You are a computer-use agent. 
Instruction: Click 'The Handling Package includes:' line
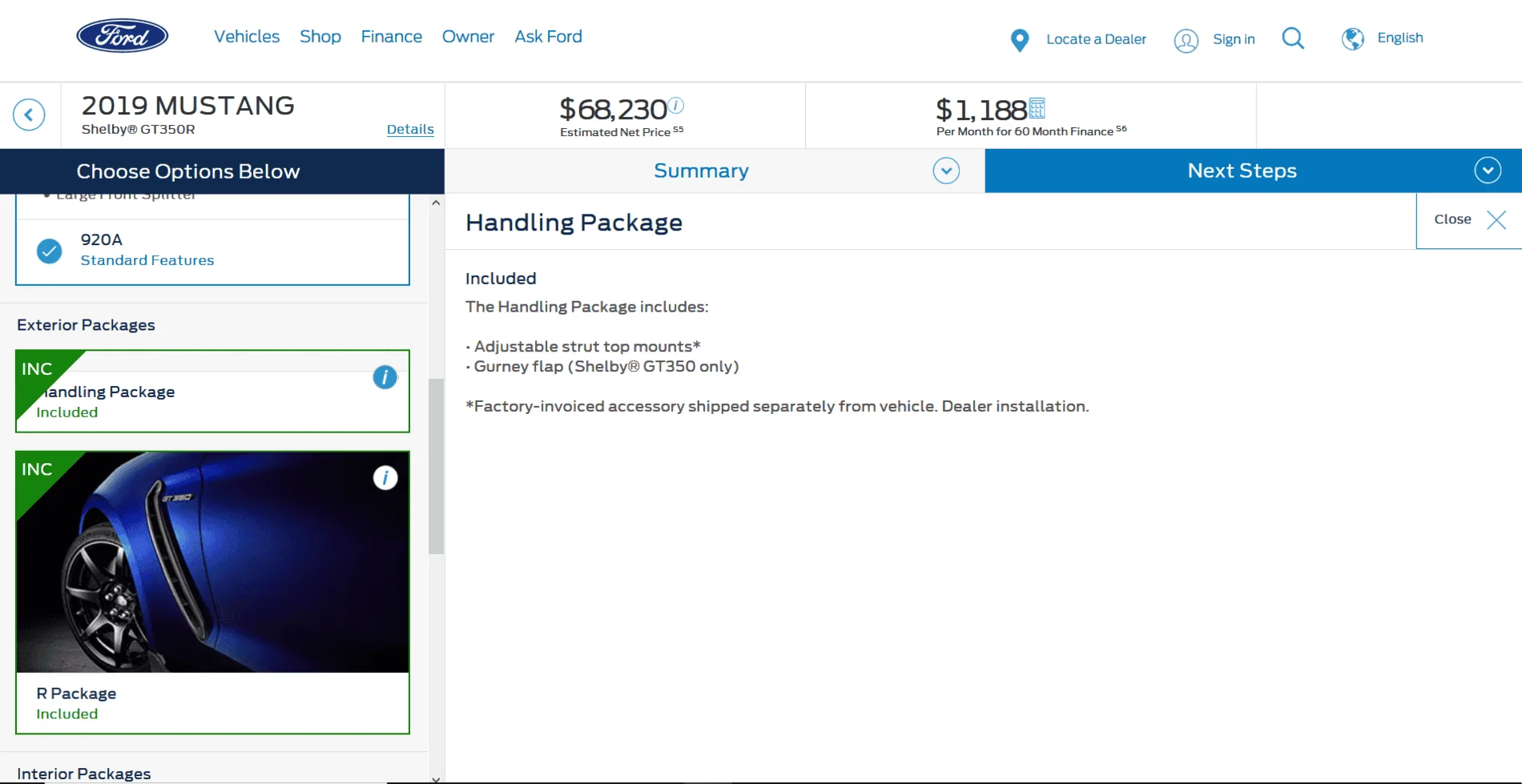587,307
